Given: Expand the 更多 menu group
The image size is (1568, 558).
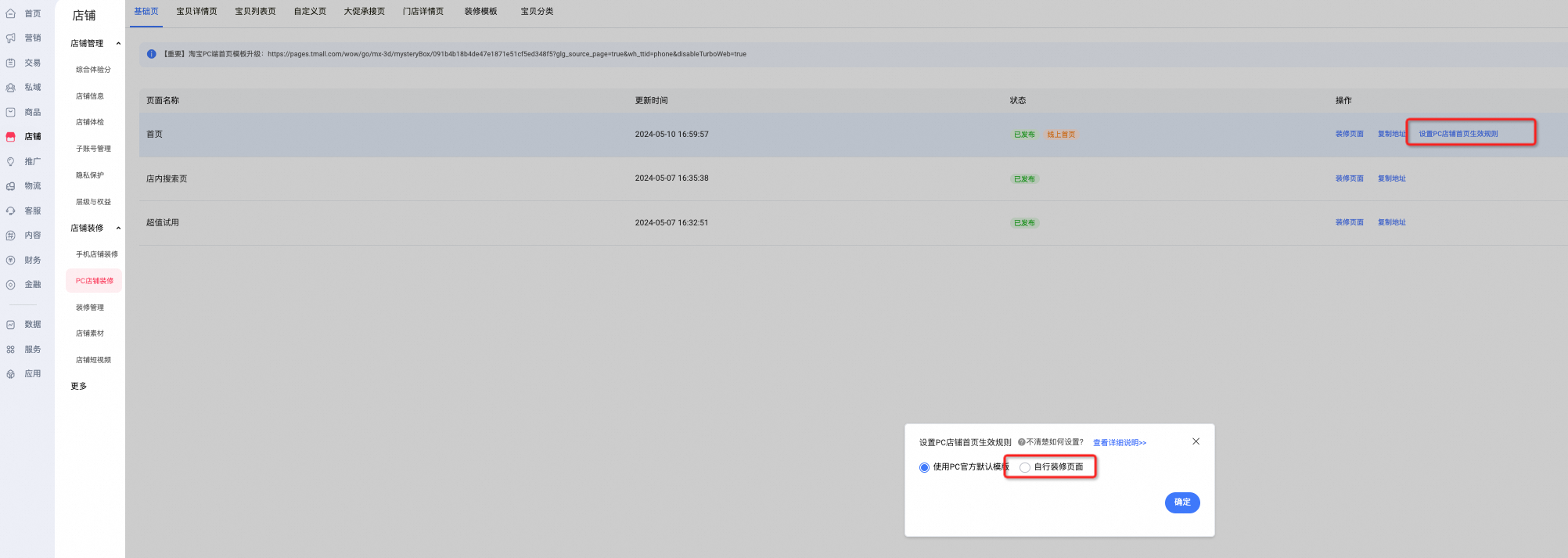Looking at the screenshot, I should pos(79,387).
